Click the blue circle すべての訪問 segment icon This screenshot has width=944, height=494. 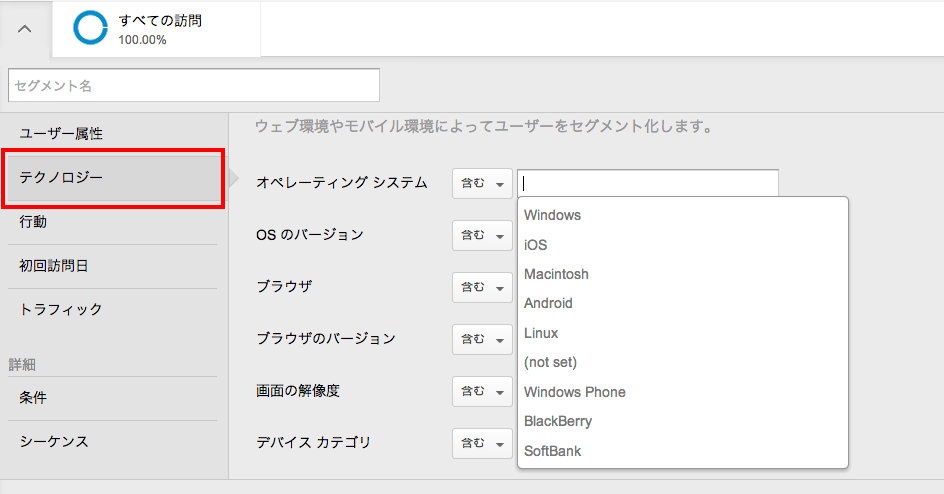(90, 28)
